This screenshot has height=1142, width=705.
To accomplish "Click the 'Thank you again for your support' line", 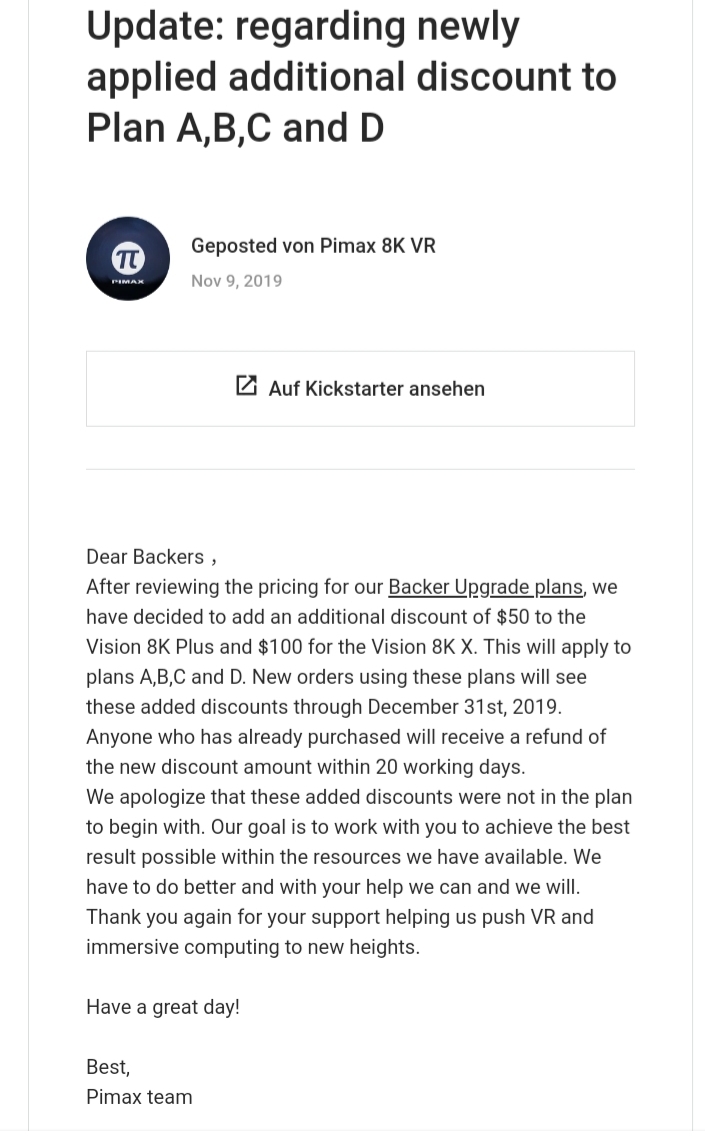I will 340,917.
